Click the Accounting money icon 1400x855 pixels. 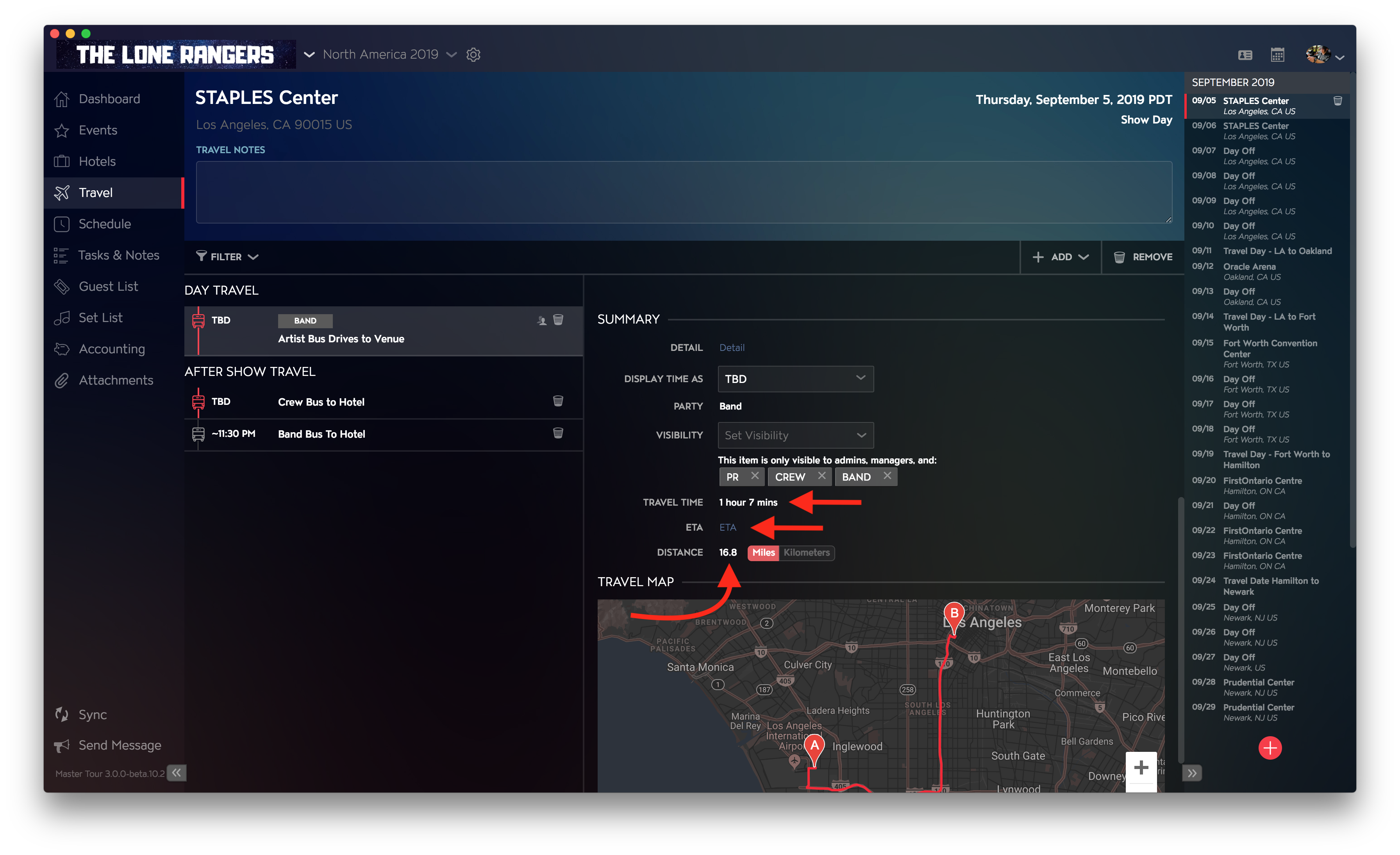coord(61,349)
